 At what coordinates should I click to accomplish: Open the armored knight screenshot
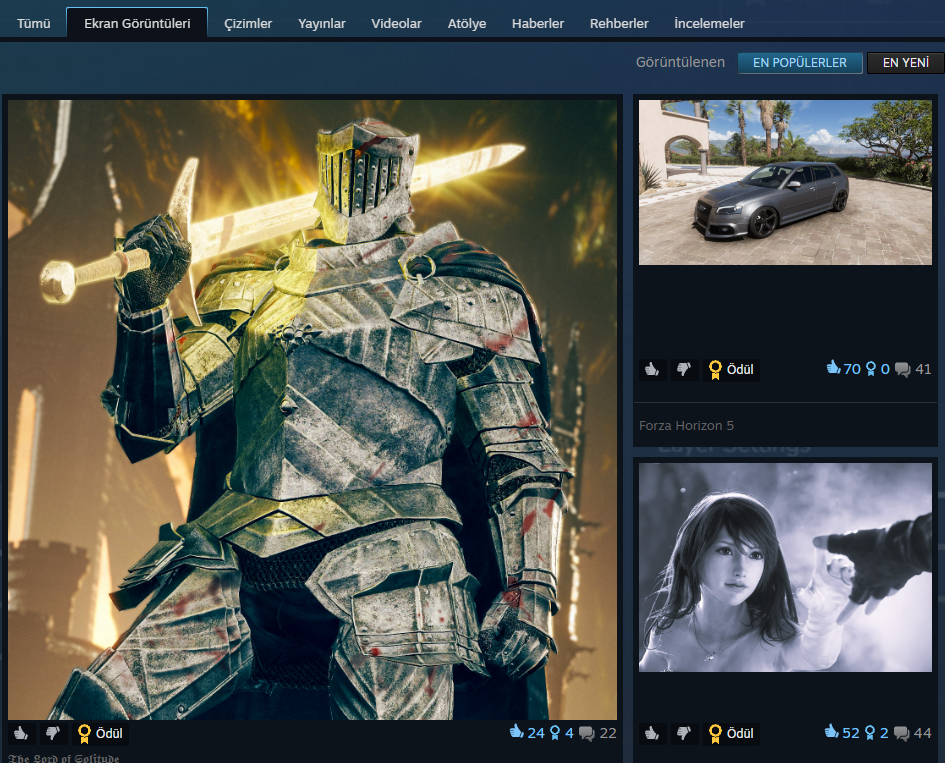(x=312, y=410)
